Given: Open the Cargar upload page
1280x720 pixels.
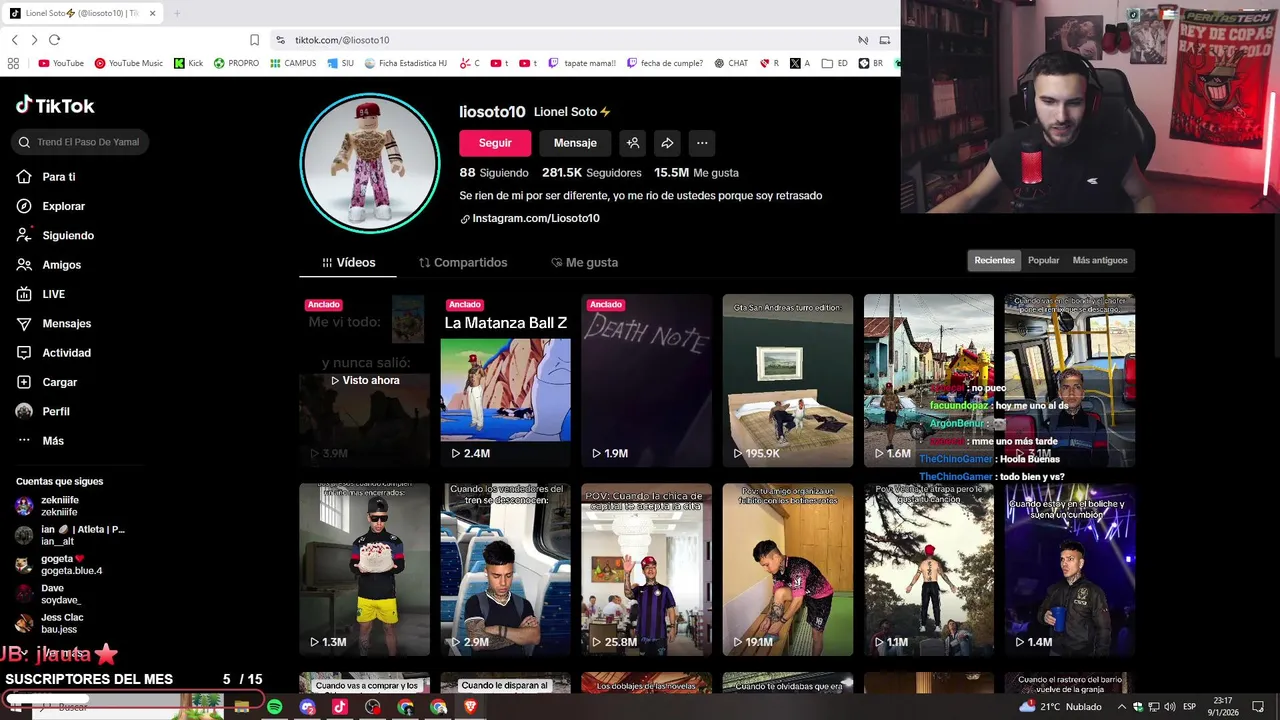Looking at the screenshot, I should pyautogui.click(x=47, y=382).
